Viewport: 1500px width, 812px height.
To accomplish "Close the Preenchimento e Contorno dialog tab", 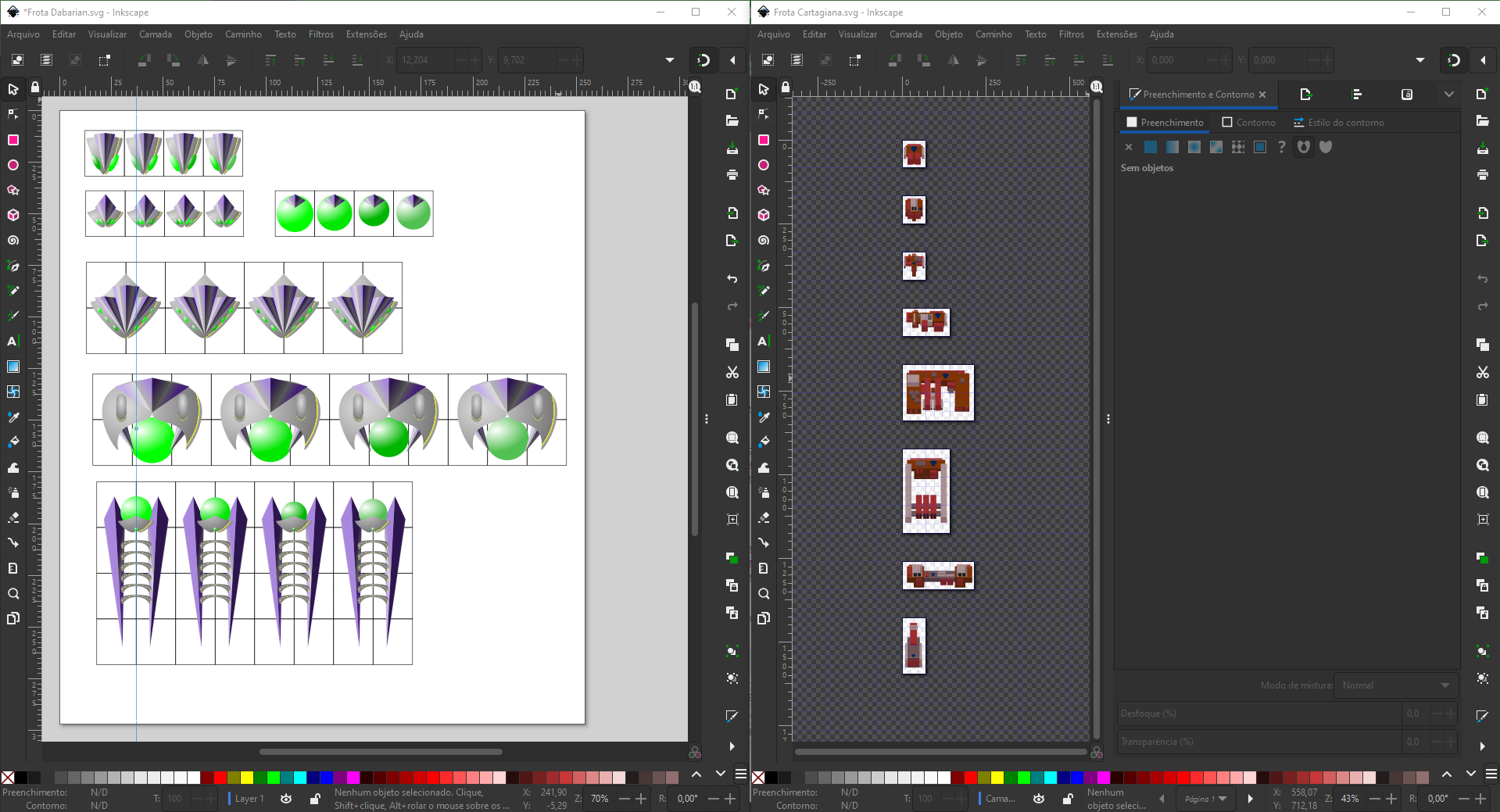I will pos(1262,95).
